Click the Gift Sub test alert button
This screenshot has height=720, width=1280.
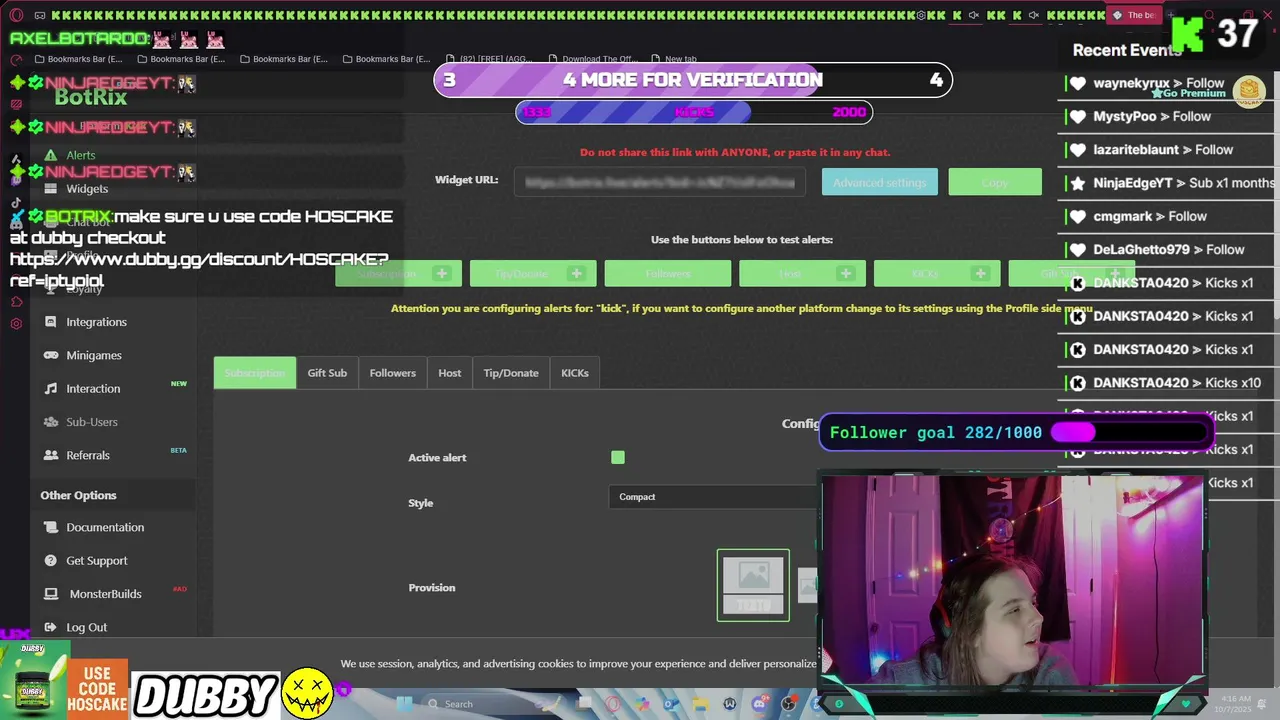tap(1071, 273)
